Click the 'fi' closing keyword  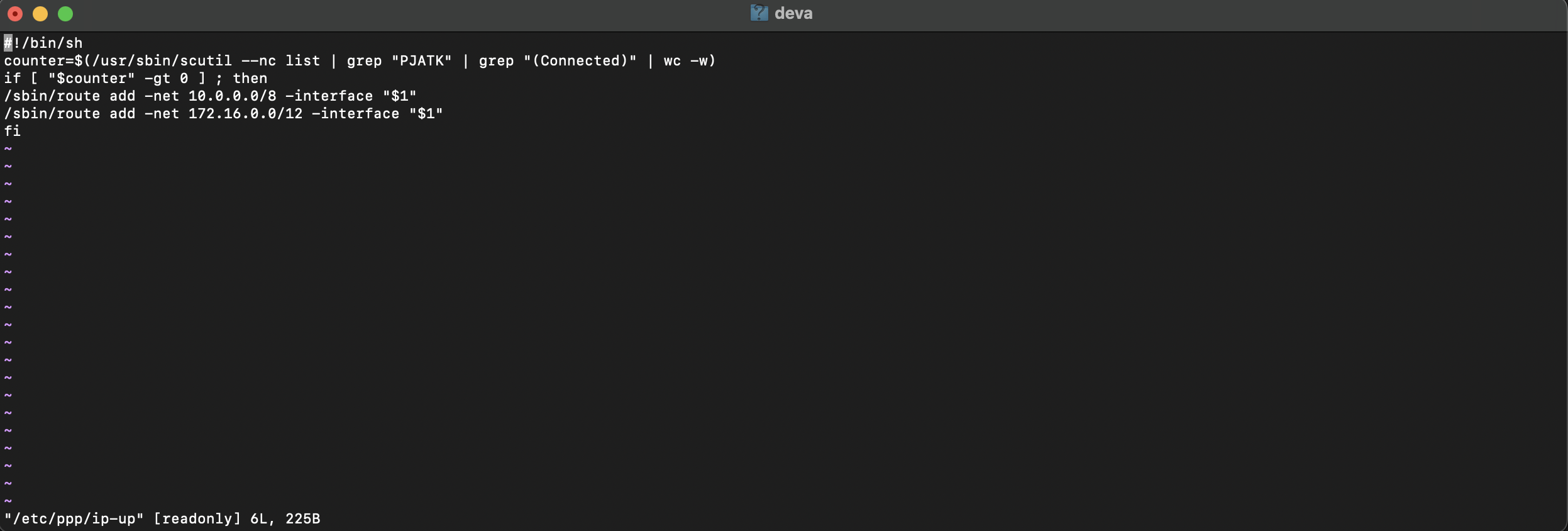tap(13, 131)
